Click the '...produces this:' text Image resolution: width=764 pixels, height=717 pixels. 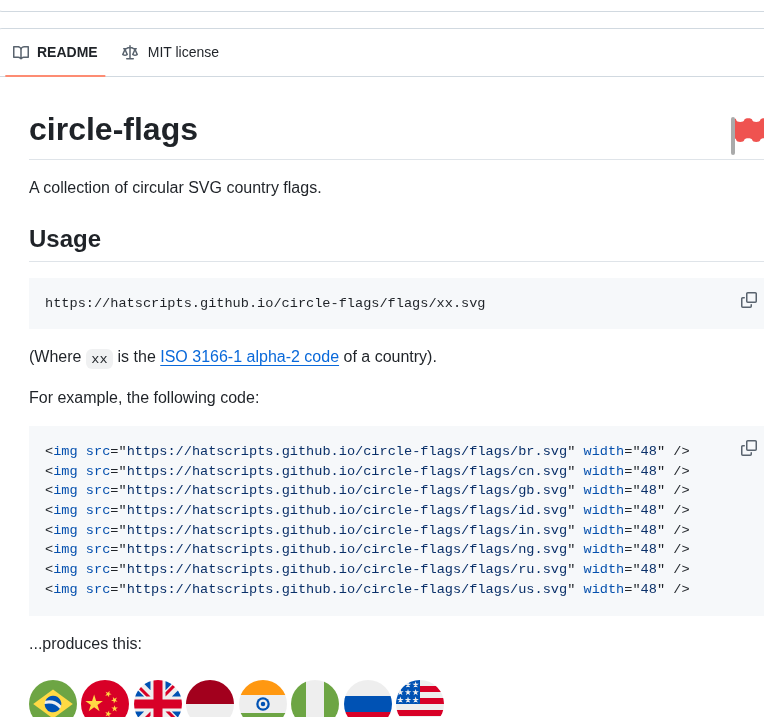[x=86, y=643]
